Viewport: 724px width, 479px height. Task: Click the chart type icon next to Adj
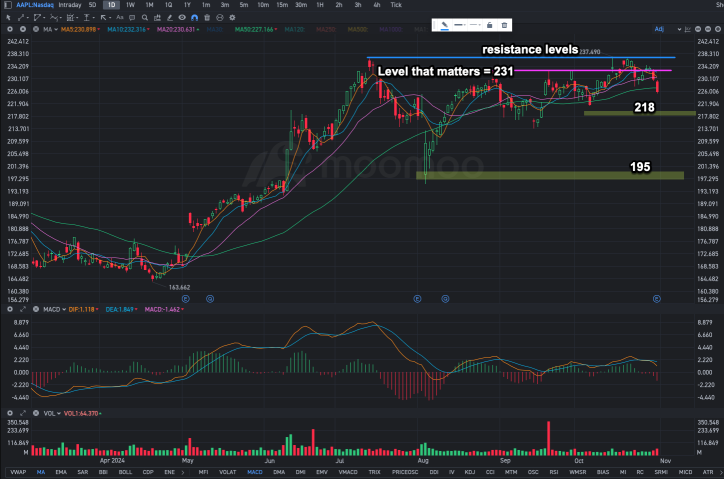point(688,29)
